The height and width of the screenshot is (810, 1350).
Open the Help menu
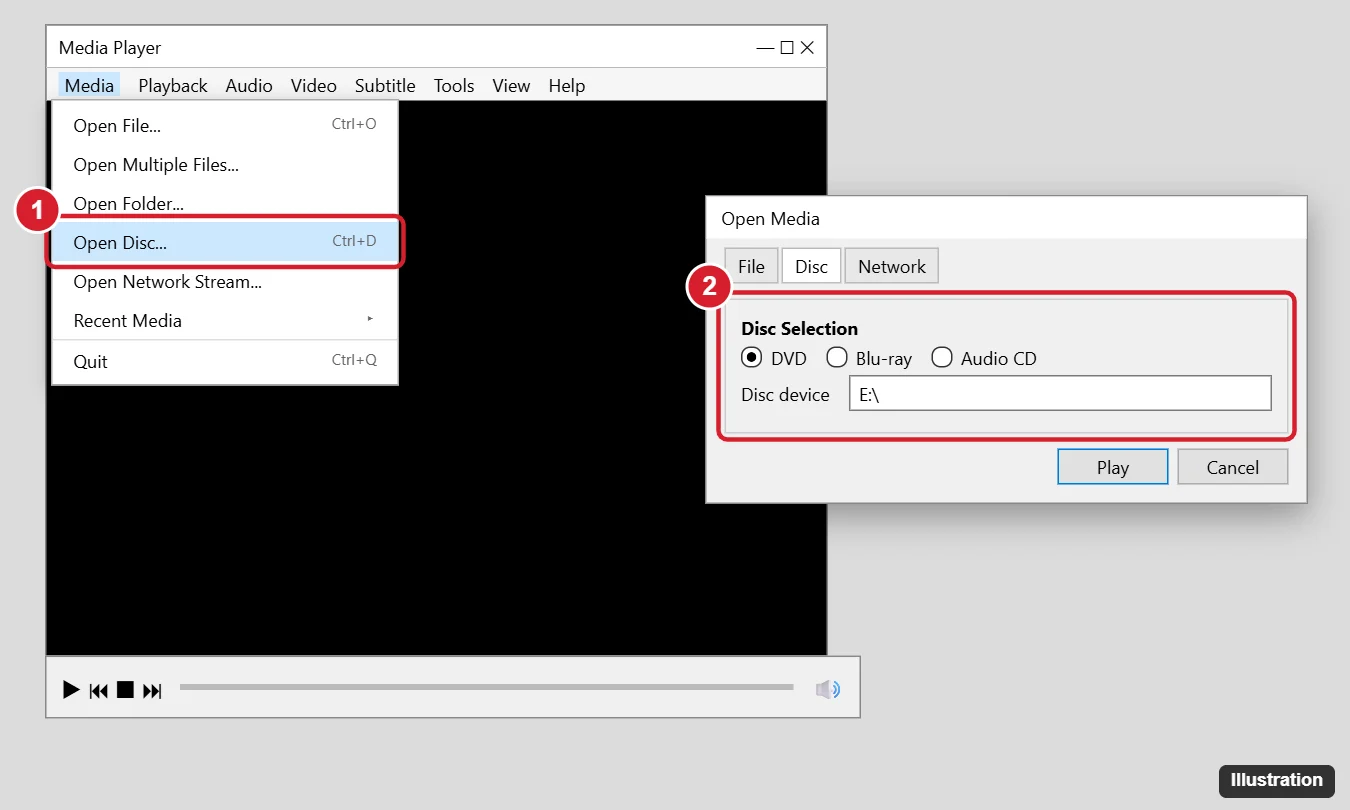pos(567,85)
